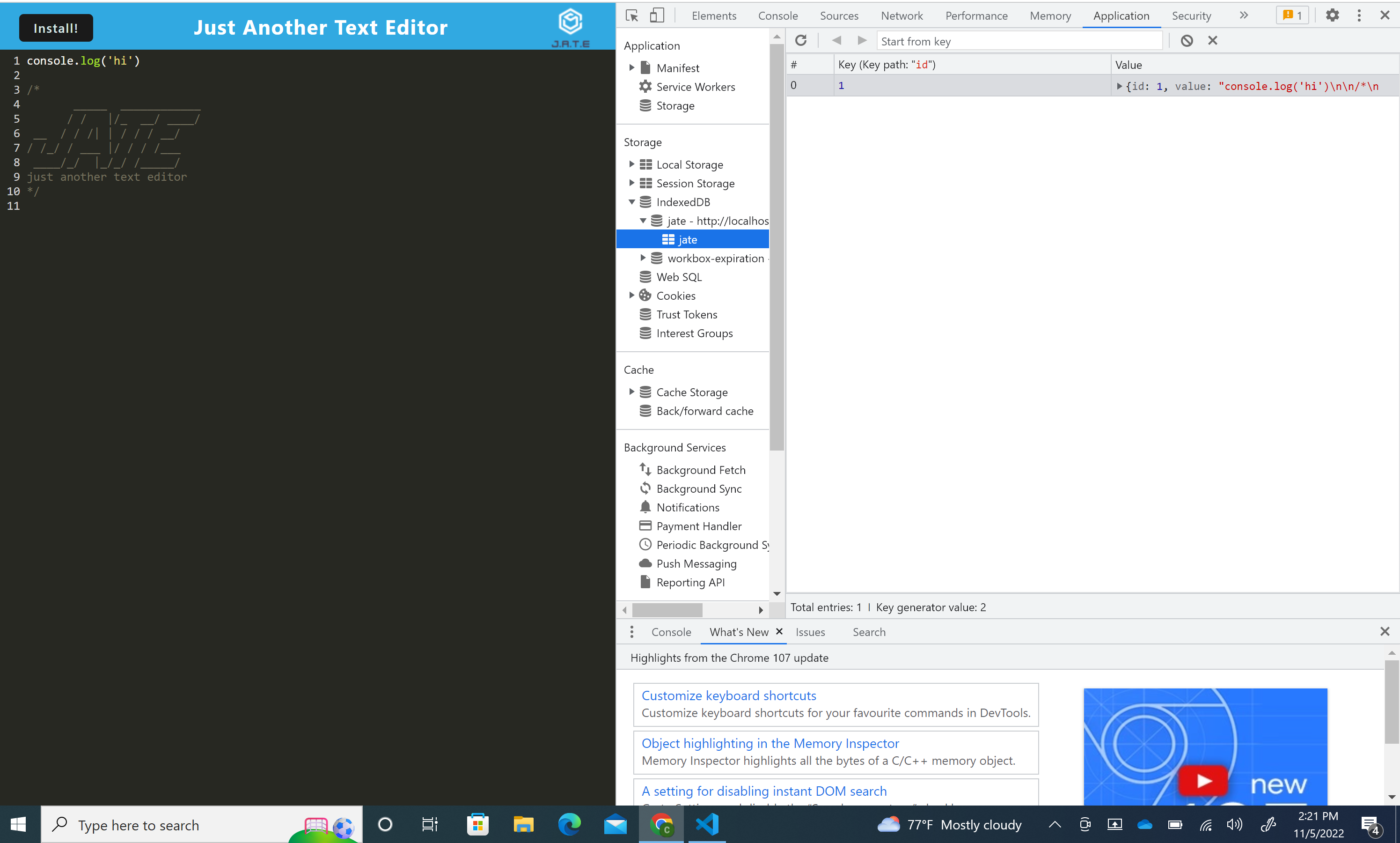Switch to the Network tab
The image size is (1400, 843).
pos(901,15)
